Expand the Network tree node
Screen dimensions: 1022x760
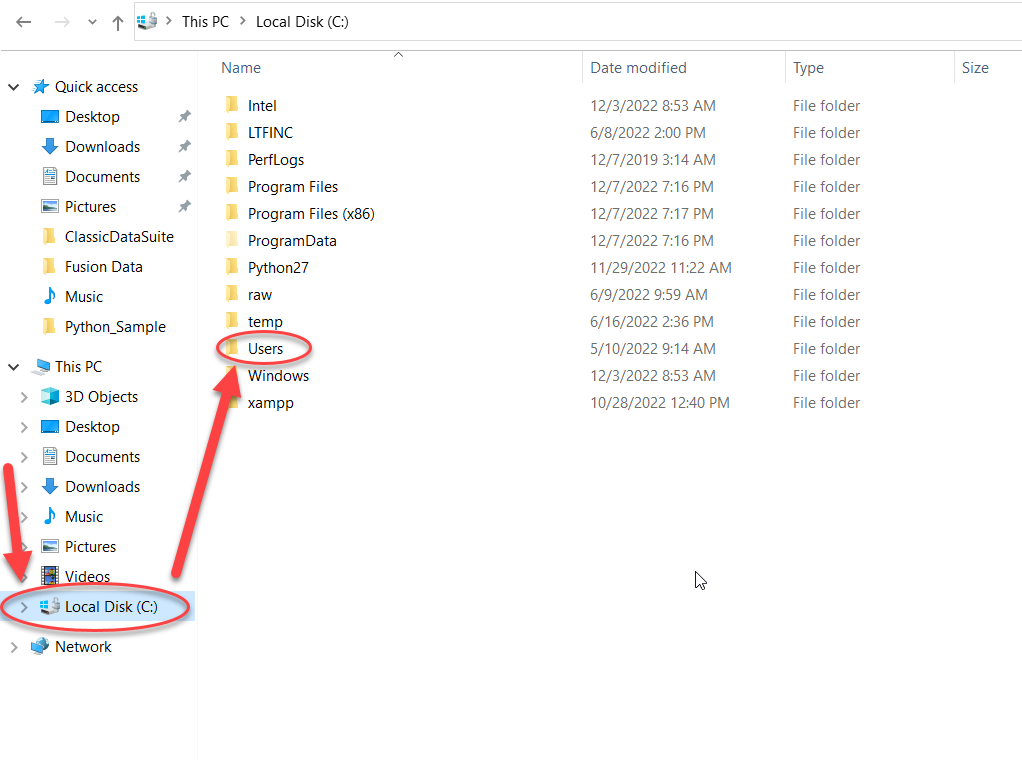click(14, 647)
